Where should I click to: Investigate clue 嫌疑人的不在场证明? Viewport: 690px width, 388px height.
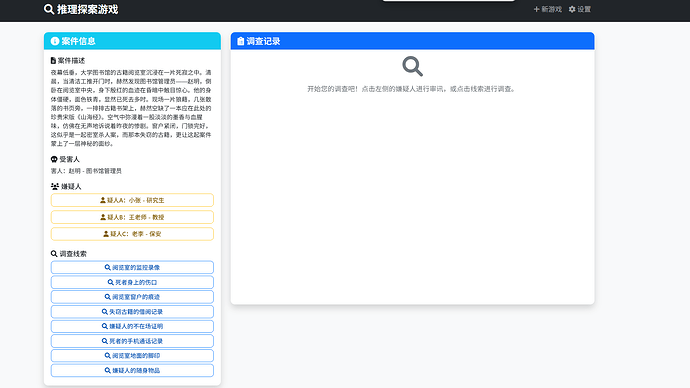132,326
